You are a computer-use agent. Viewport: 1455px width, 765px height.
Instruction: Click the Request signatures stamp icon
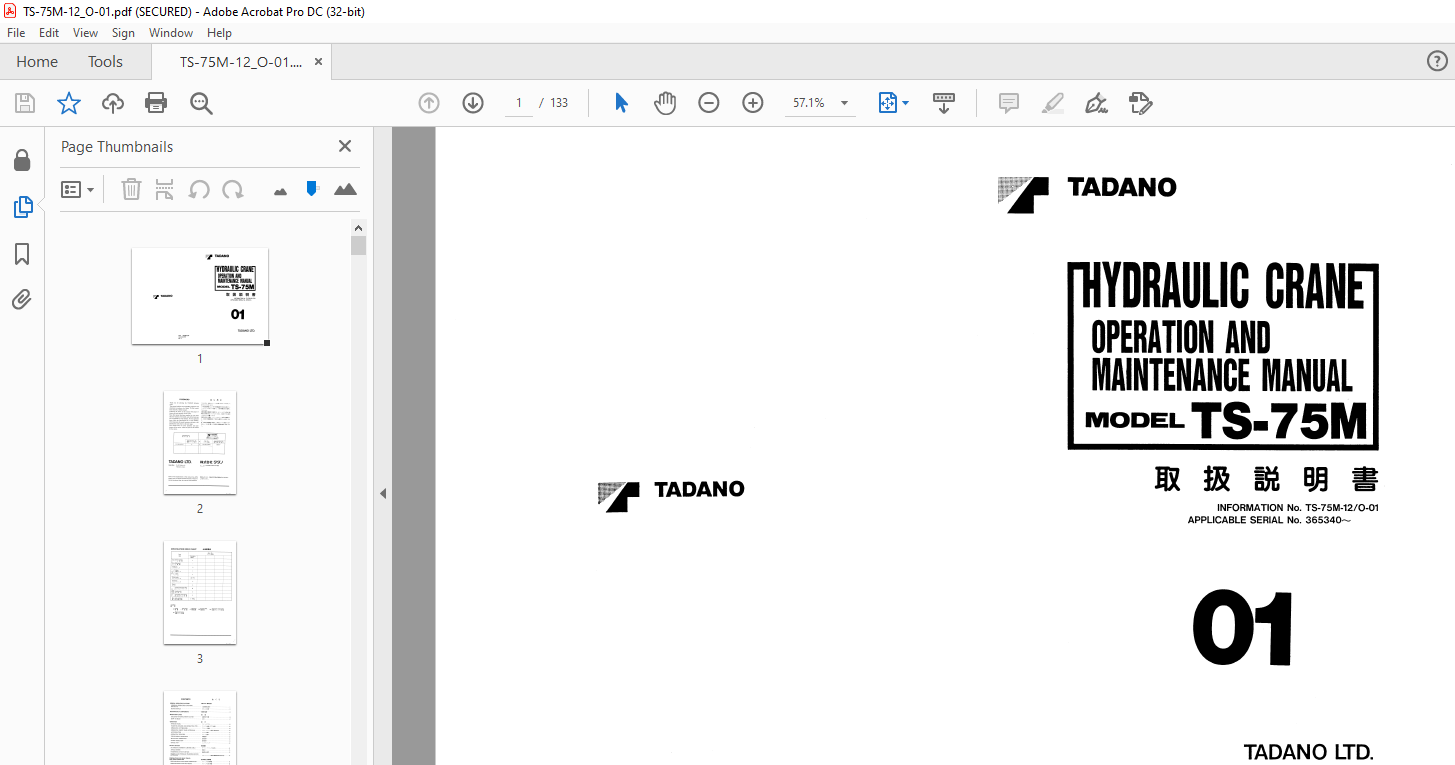click(1140, 103)
